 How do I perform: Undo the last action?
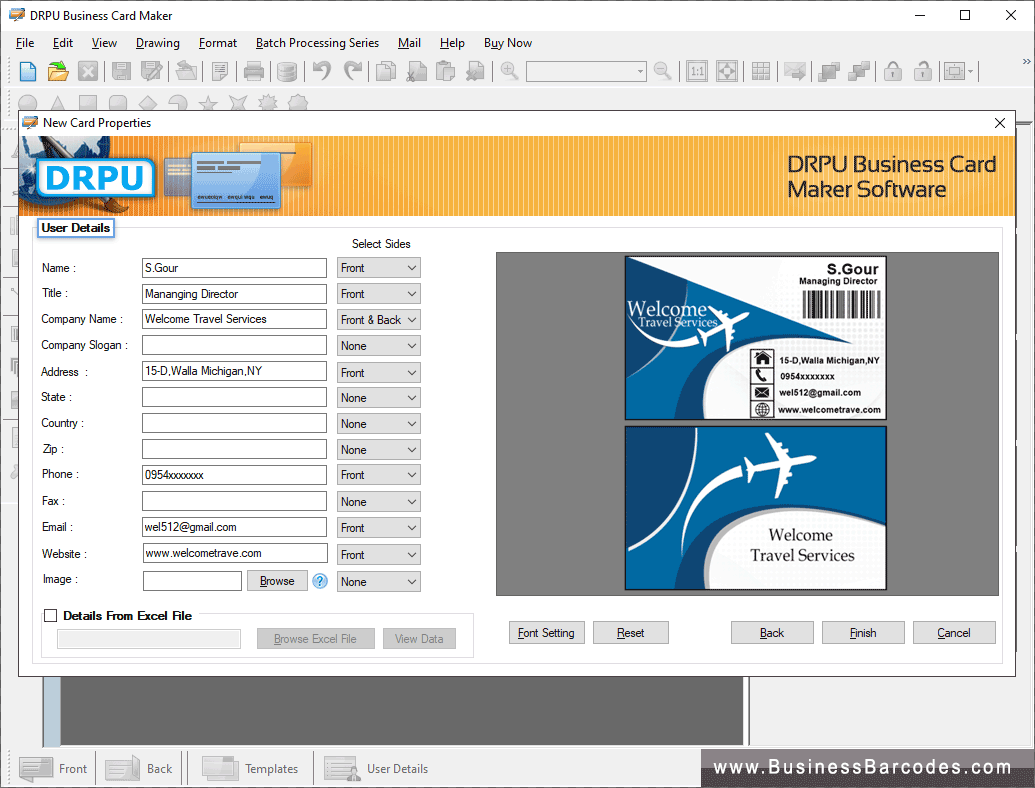[319, 71]
